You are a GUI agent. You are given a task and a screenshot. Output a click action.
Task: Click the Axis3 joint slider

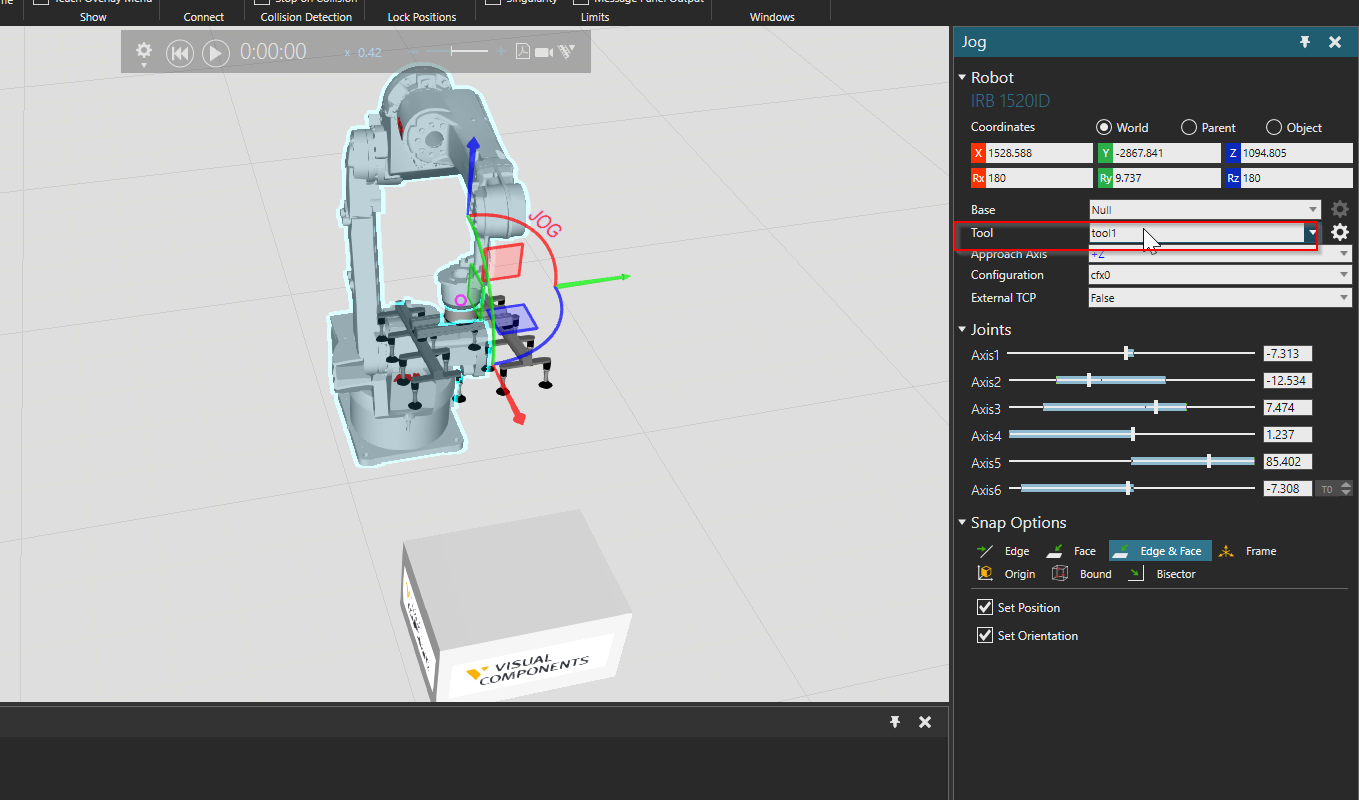tap(1131, 407)
